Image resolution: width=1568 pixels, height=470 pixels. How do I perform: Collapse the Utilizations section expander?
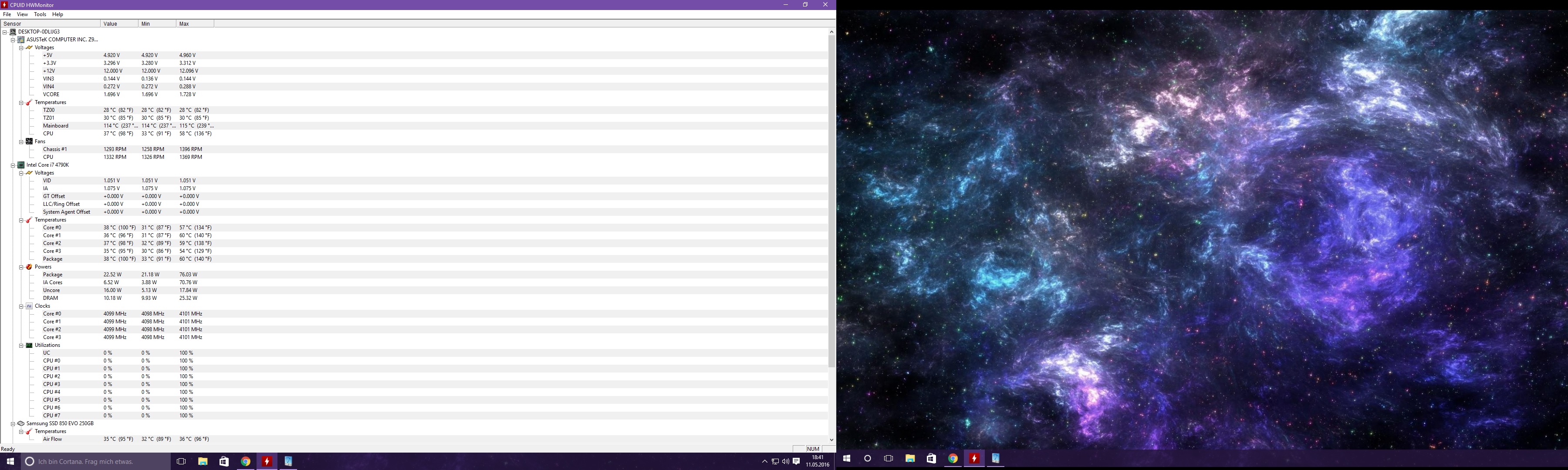pyautogui.click(x=21, y=346)
